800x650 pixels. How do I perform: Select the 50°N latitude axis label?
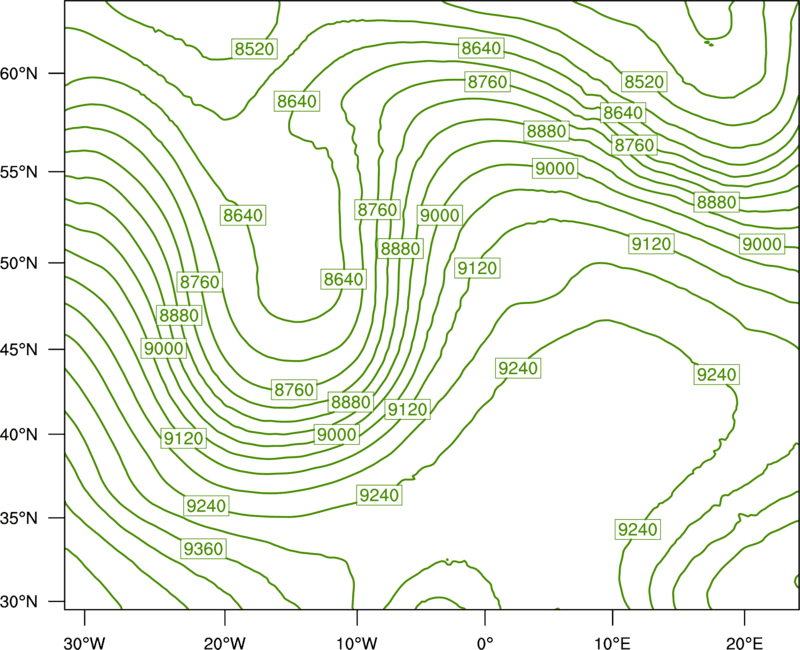tap(19, 263)
